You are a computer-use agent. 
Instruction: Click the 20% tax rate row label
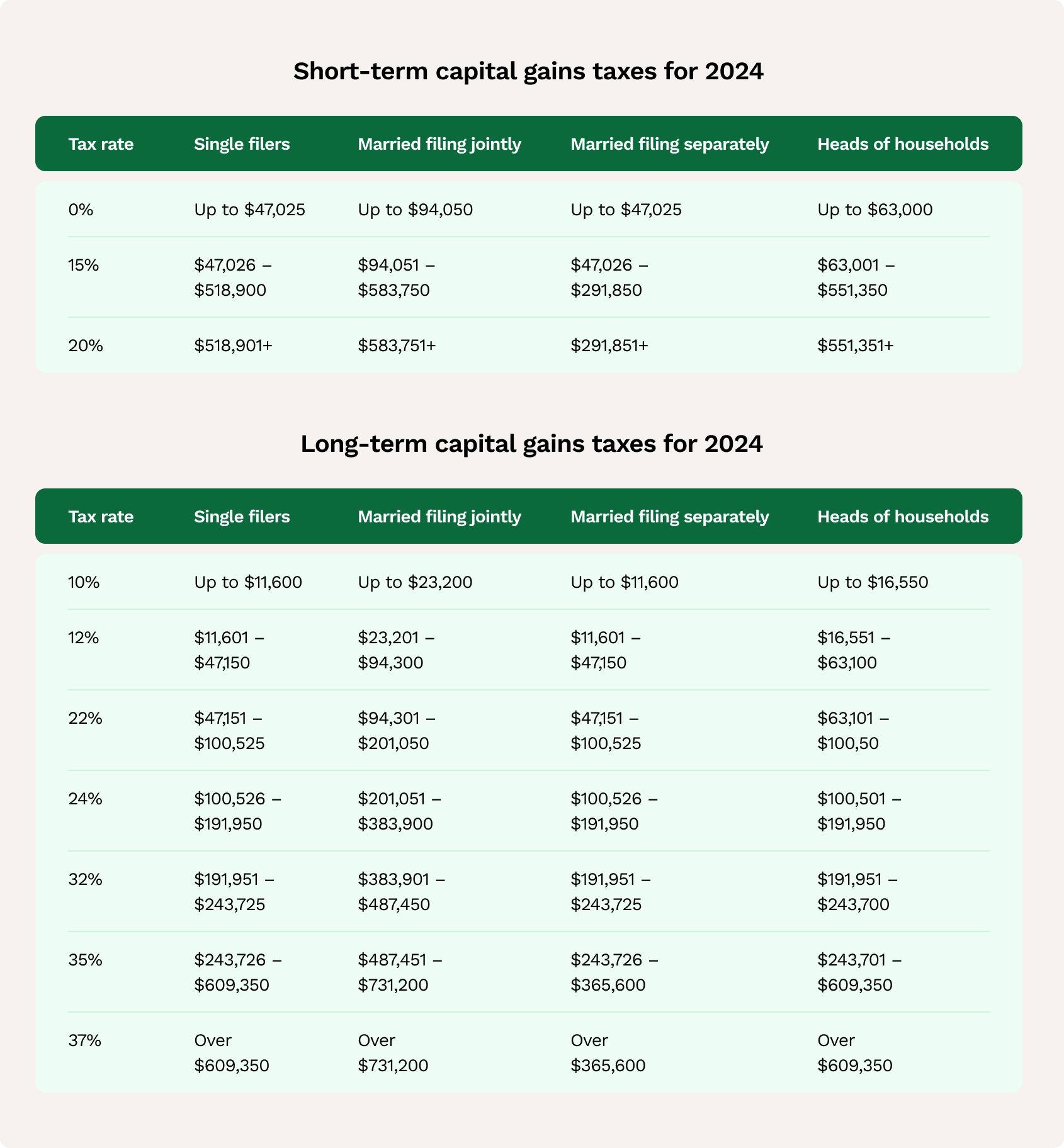click(85, 346)
